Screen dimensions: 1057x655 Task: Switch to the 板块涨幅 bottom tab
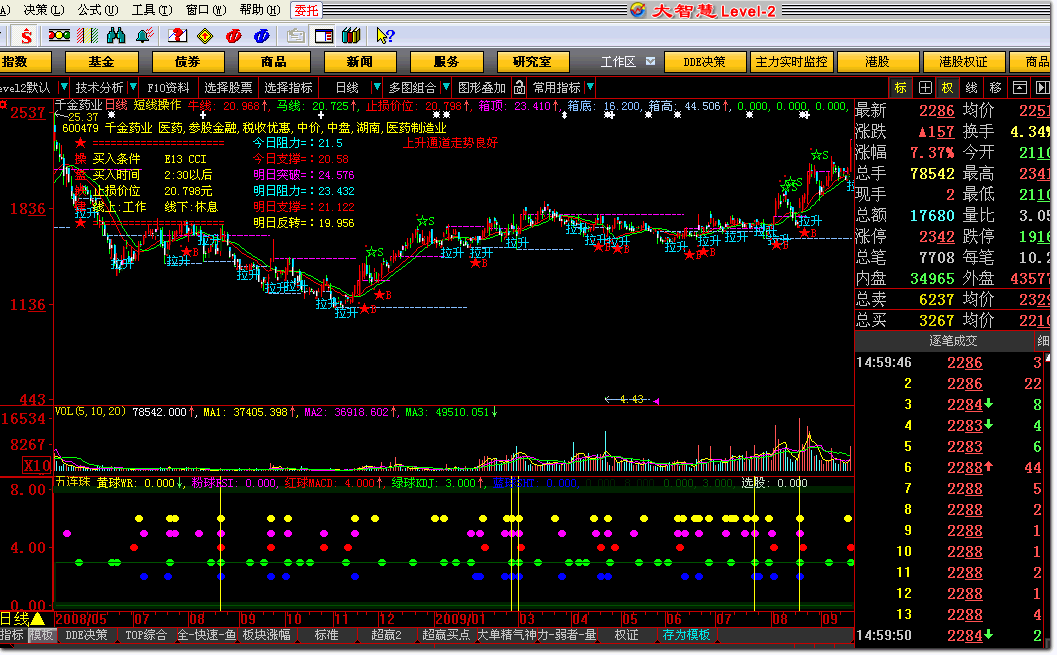click(x=266, y=635)
